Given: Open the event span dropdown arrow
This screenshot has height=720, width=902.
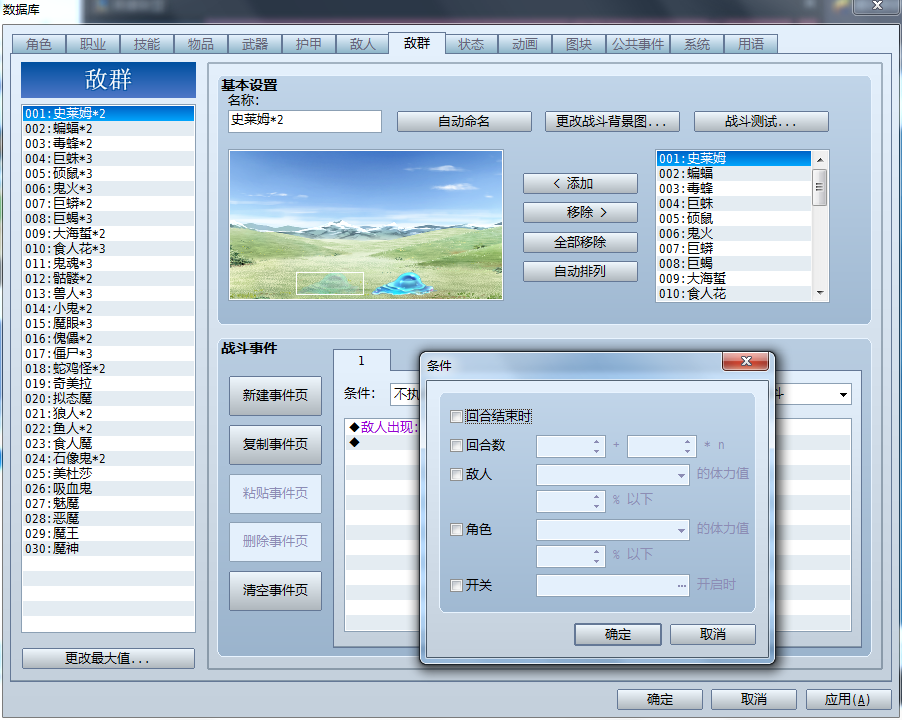Looking at the screenshot, I should [843, 395].
